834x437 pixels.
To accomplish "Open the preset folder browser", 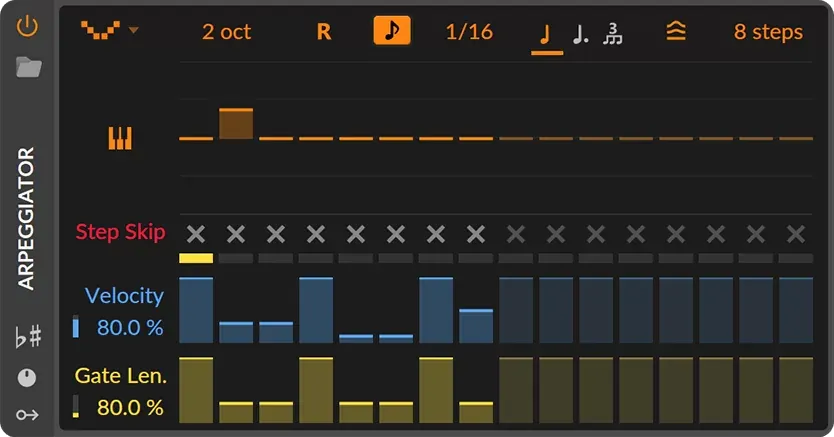I will click(29, 68).
